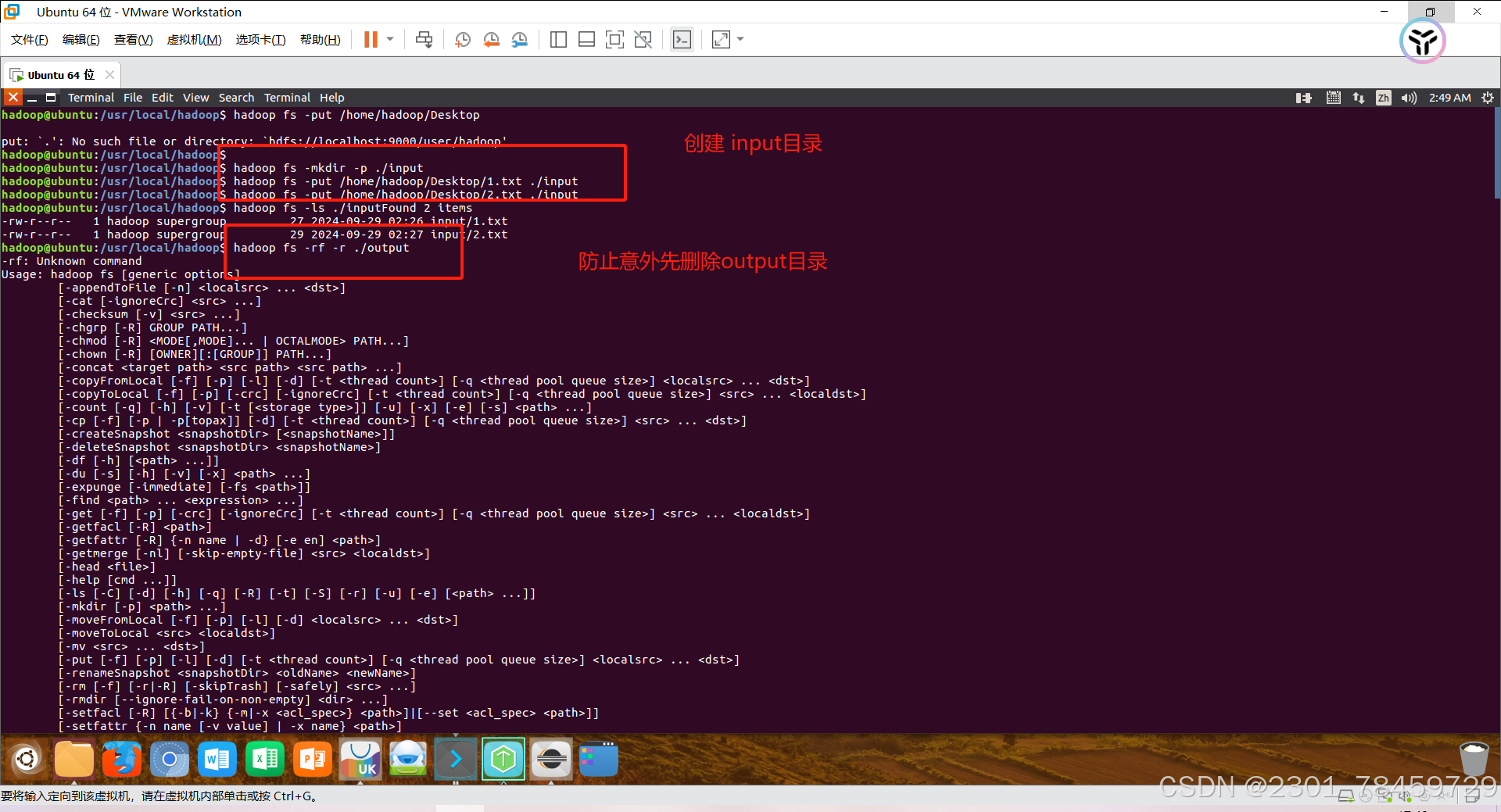Mute guest audio via the speaker icon
The width and height of the screenshot is (1501, 812).
1409,97
